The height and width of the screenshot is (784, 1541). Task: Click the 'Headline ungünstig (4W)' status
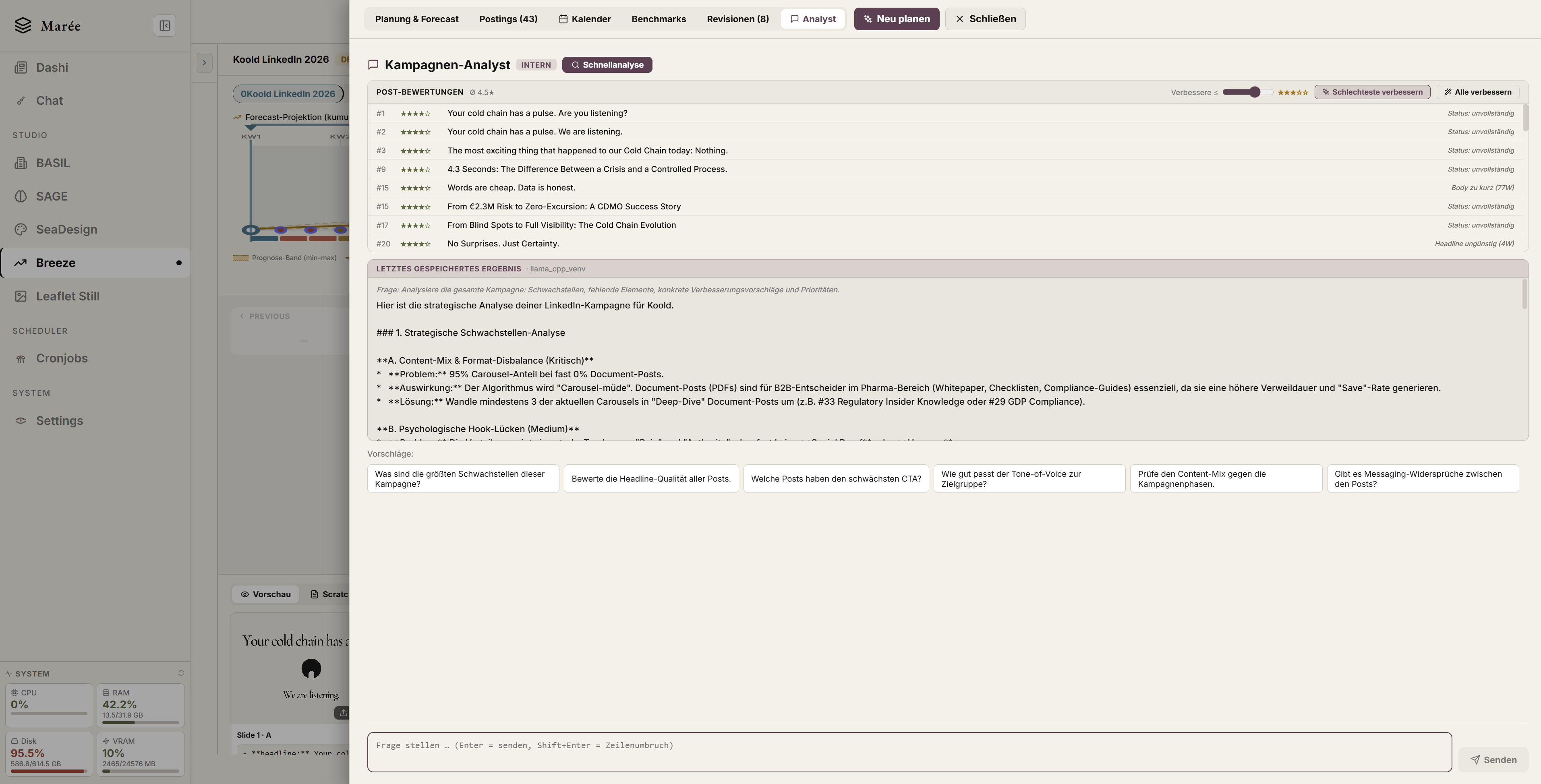point(1474,243)
